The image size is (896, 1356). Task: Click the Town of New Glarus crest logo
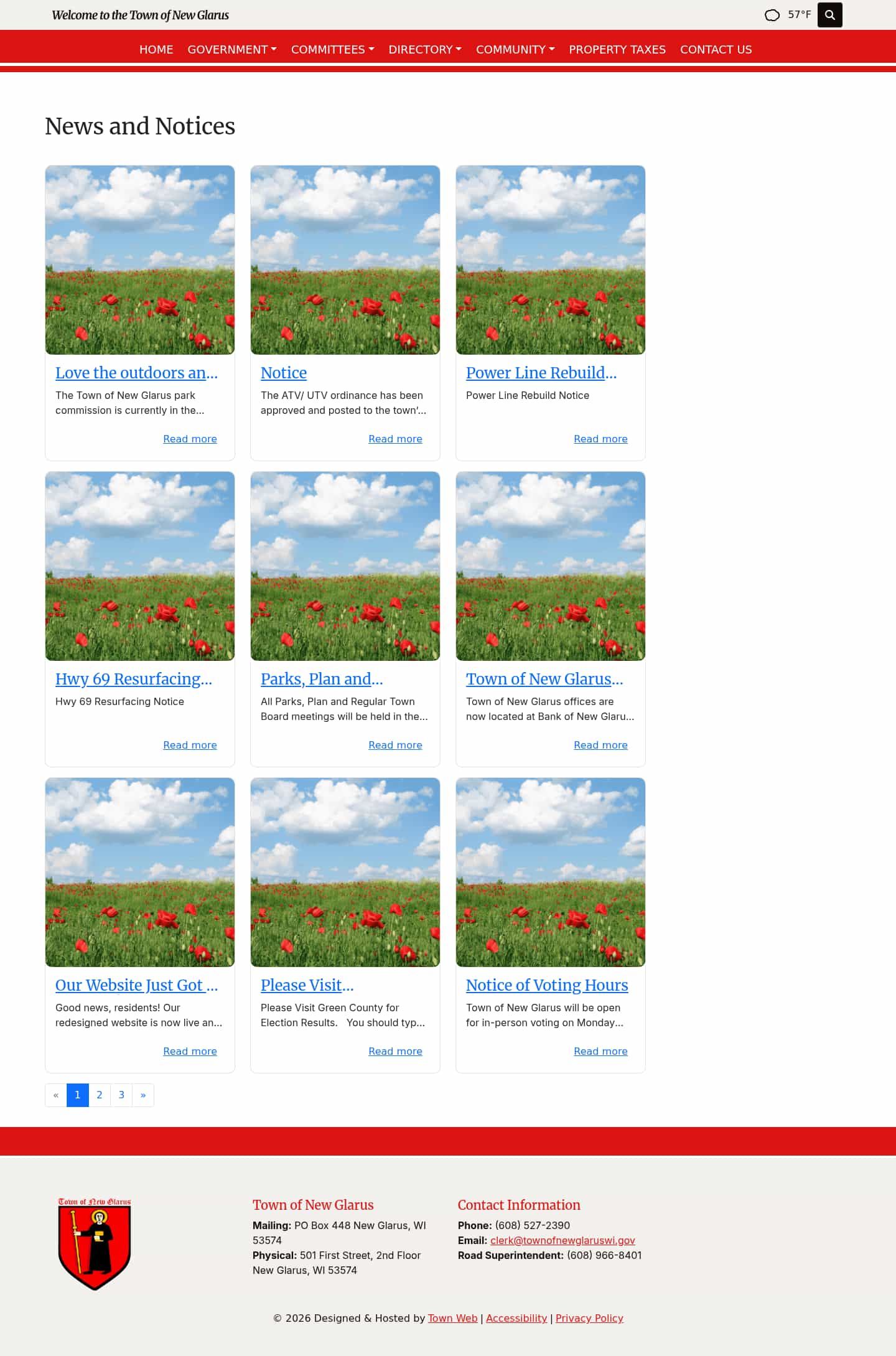[95, 1243]
